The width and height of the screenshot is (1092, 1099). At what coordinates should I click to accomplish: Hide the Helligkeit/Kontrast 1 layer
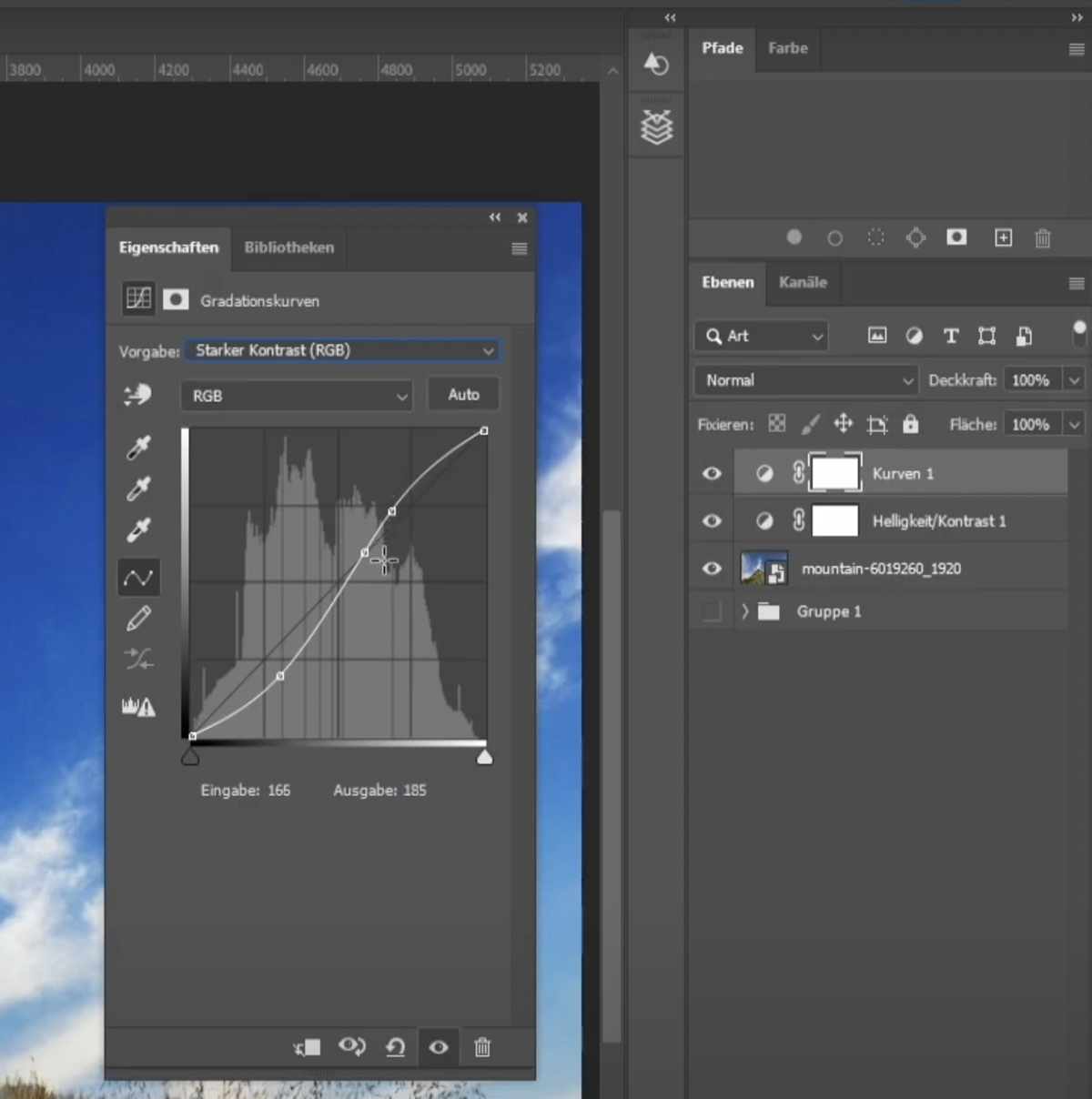712,520
